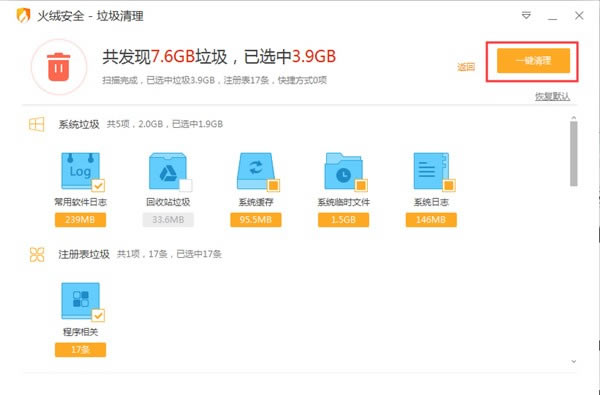Screen dimensions: 600x395
Task: Click the vertical scrollbar thumb
Action: coord(573,153)
